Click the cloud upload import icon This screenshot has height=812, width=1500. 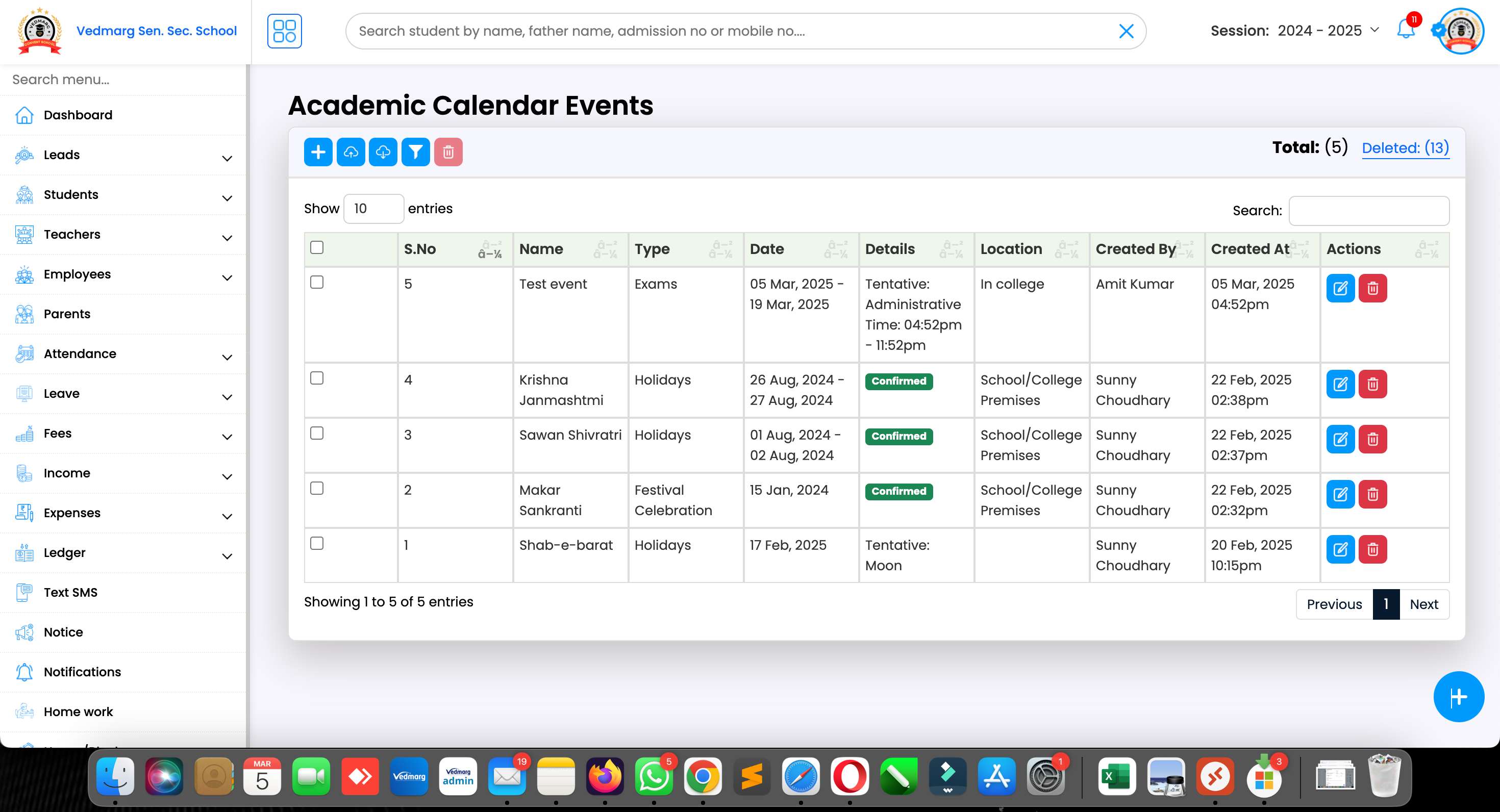(x=351, y=152)
